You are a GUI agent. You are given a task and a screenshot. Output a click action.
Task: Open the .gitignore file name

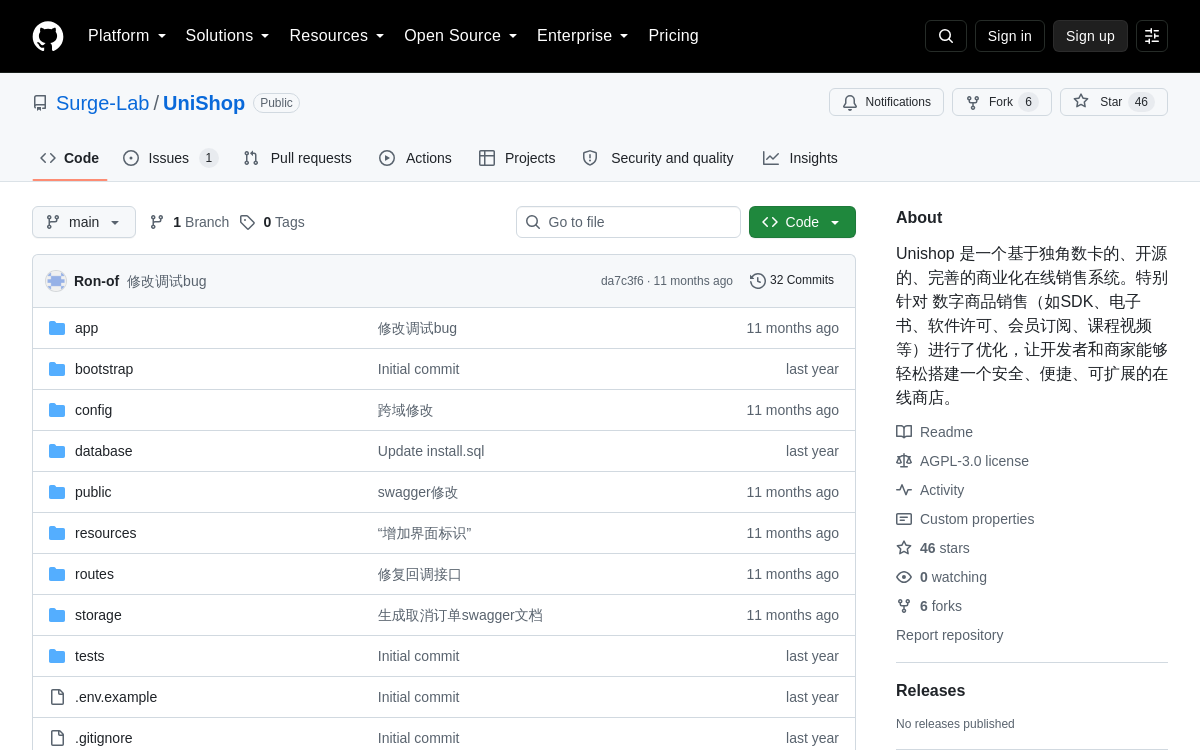click(104, 738)
